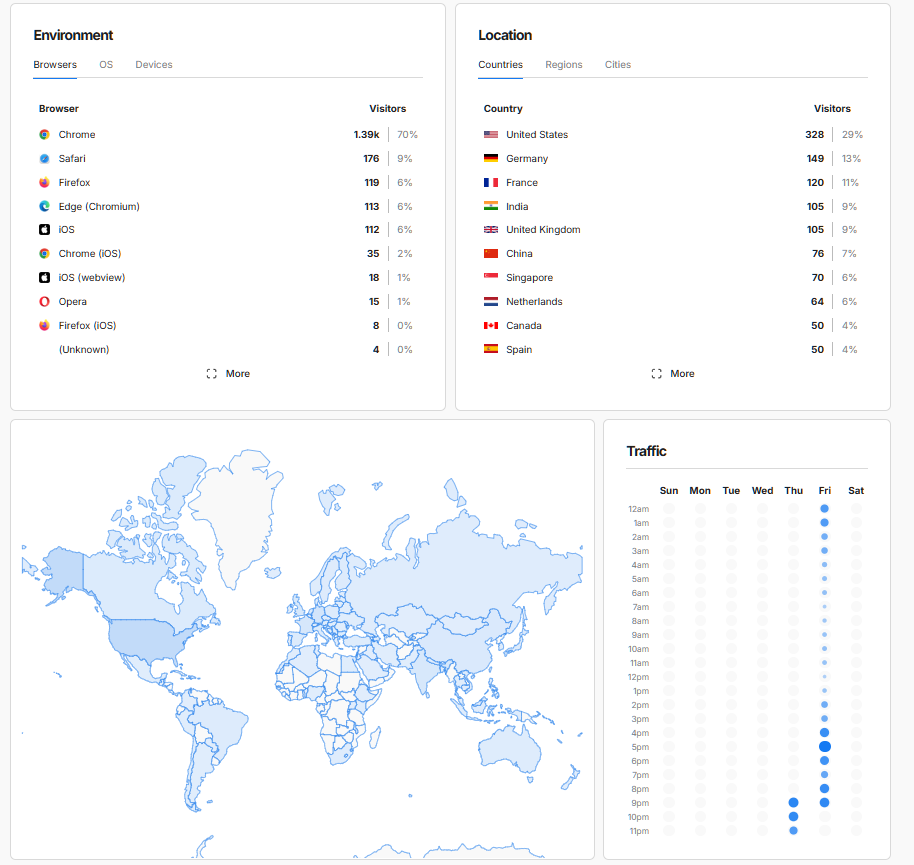Select the United Kingdom country row
The image size is (914, 865).
click(543, 230)
